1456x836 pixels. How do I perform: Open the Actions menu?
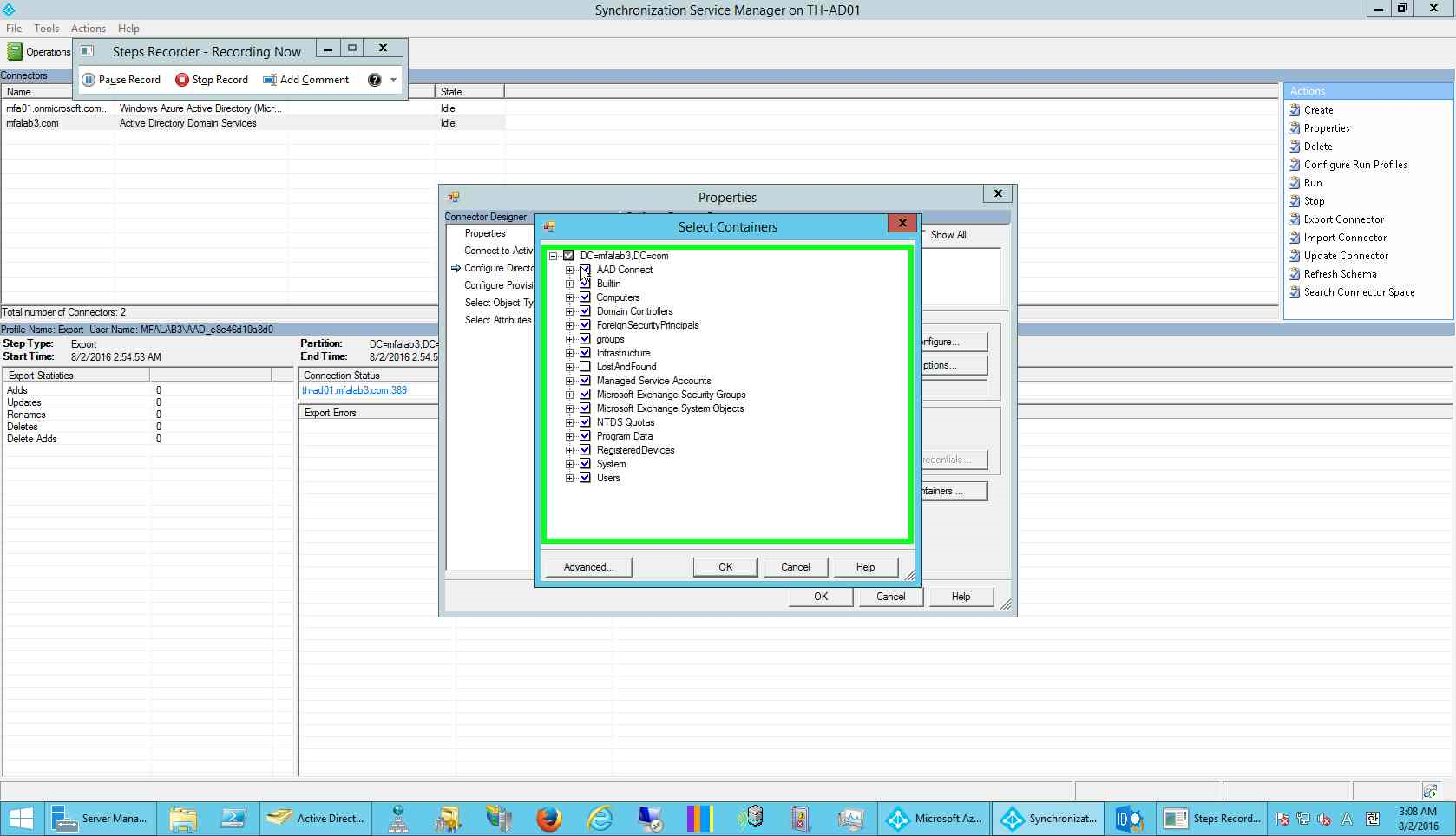click(89, 29)
